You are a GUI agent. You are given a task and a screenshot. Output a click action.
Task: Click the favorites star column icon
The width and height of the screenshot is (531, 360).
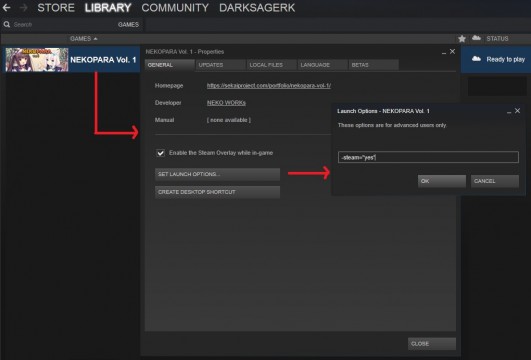462,39
